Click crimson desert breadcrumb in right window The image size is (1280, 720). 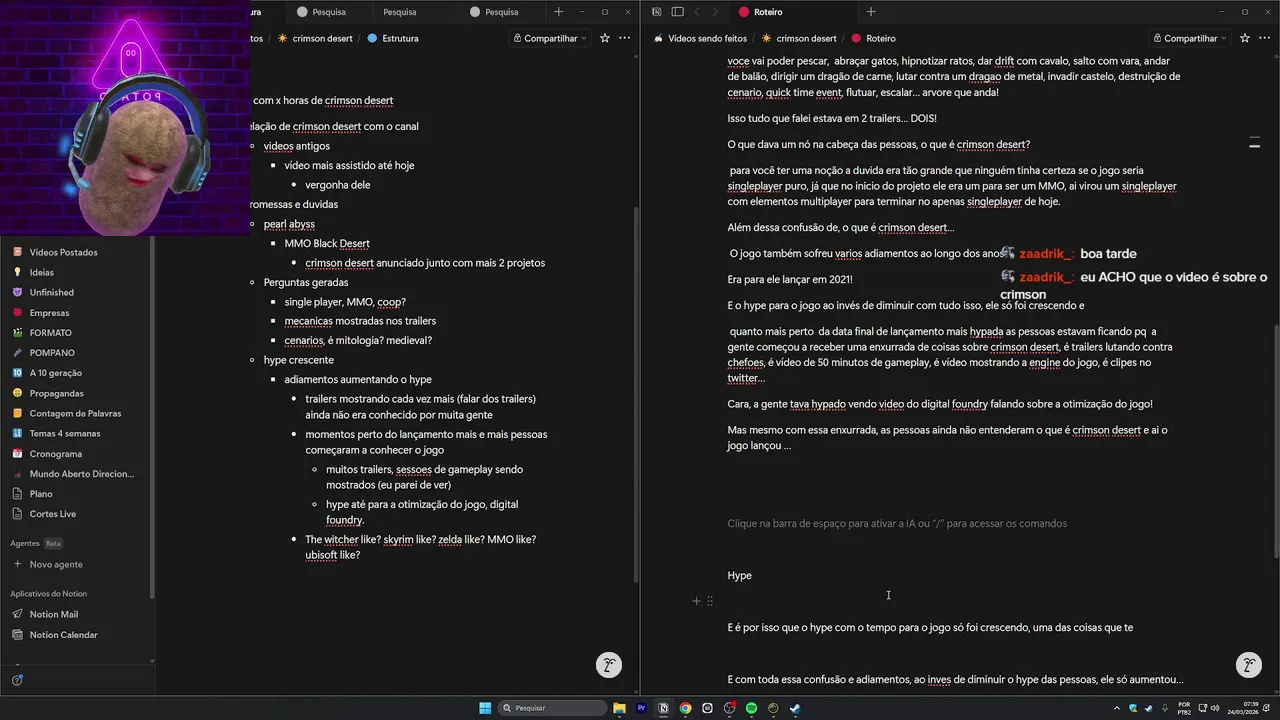[x=799, y=38]
